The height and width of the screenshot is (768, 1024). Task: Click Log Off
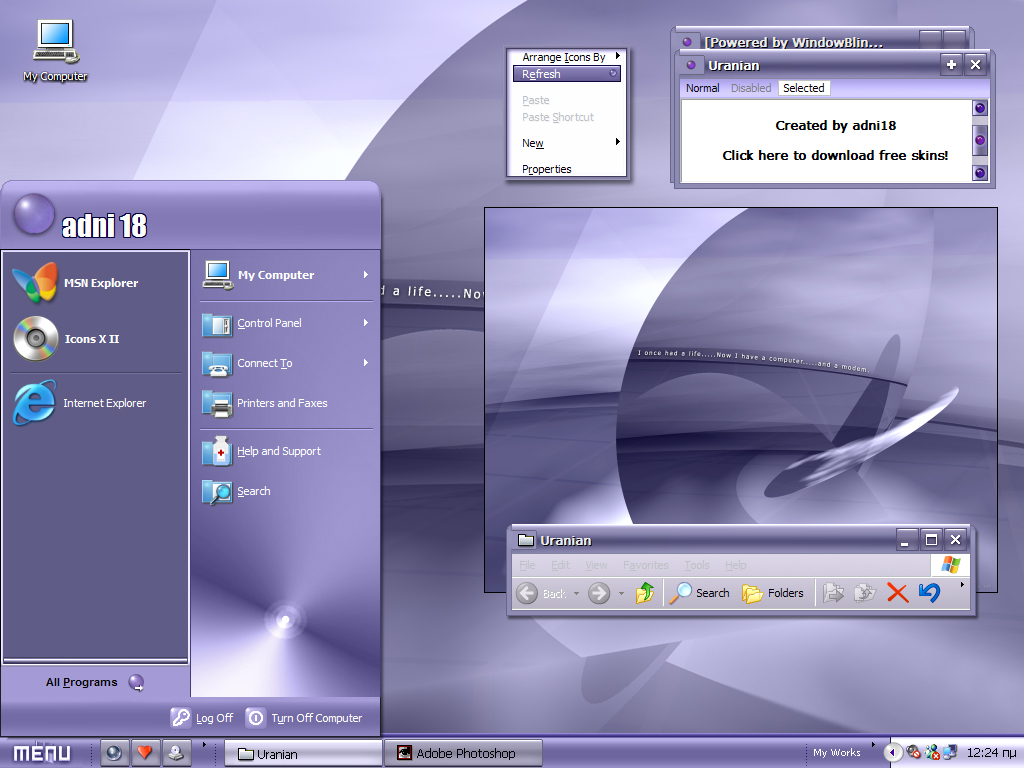click(x=202, y=718)
